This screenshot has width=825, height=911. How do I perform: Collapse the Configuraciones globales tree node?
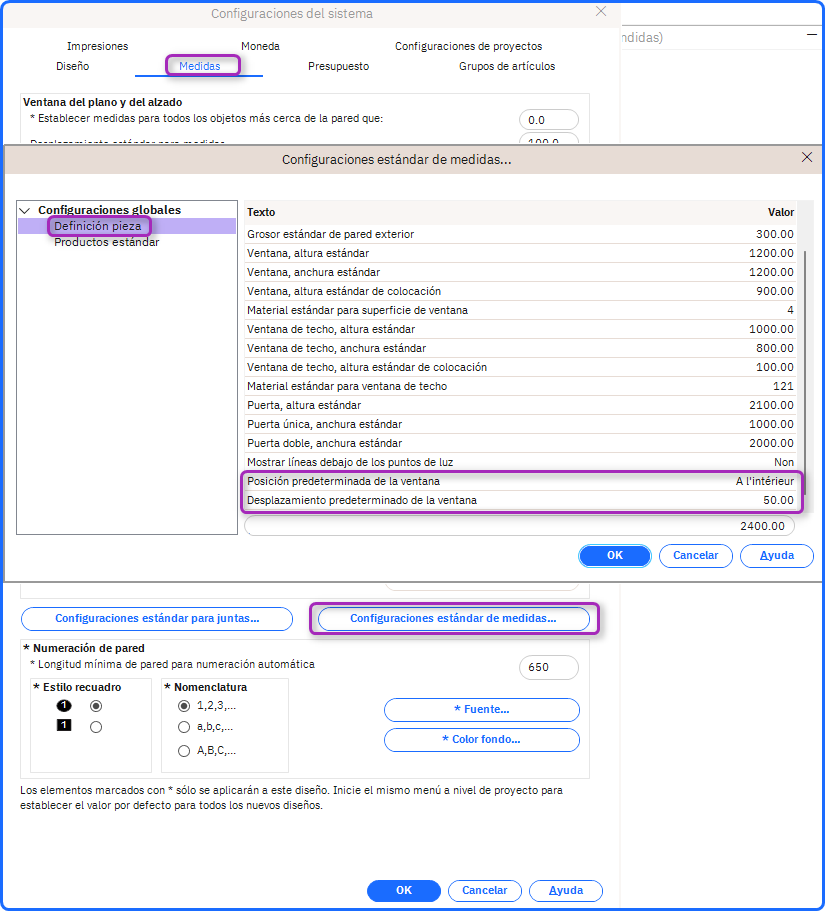point(25,210)
